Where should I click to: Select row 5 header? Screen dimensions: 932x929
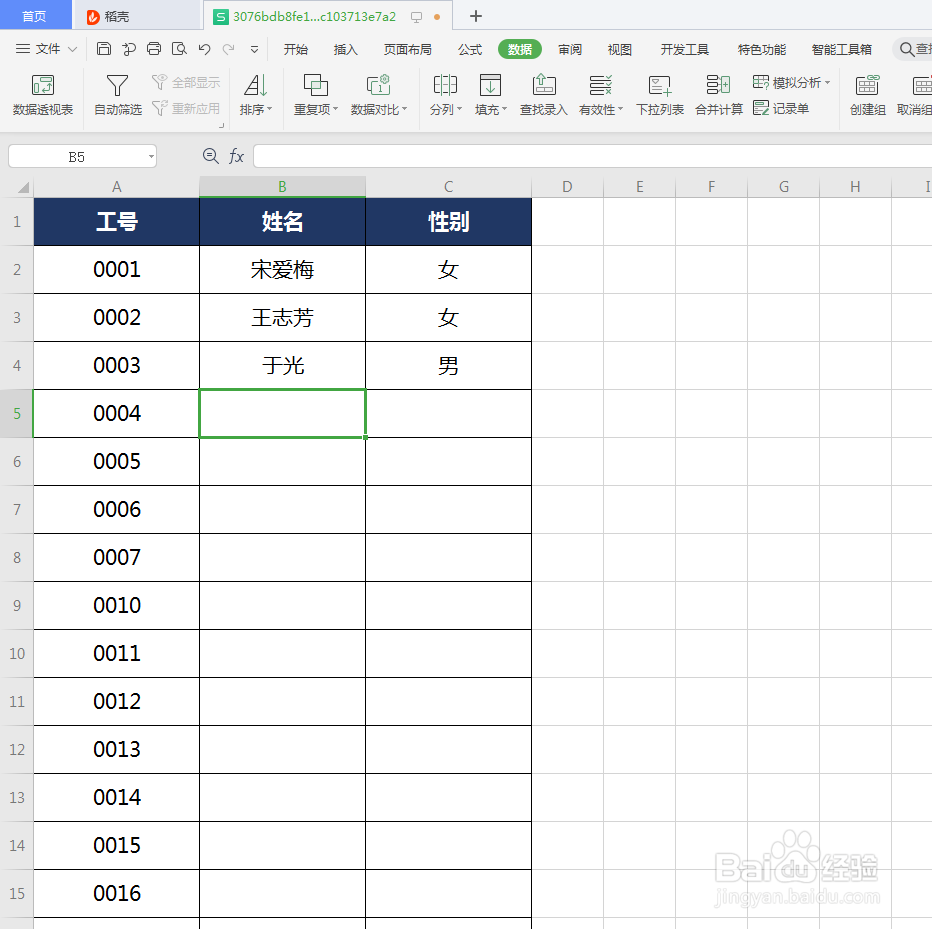coord(17,414)
